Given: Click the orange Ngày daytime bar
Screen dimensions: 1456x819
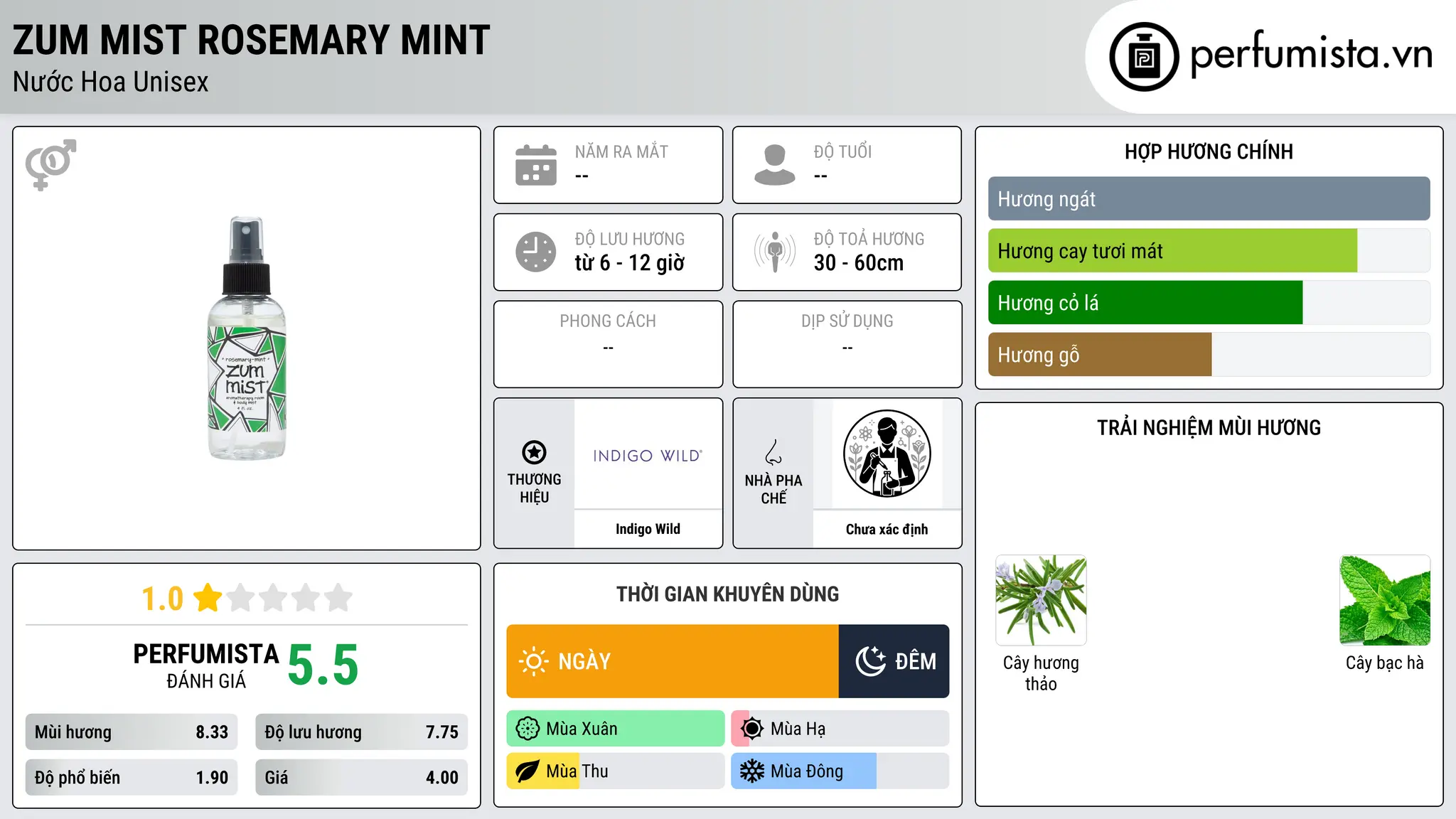Looking at the screenshot, I should click(673, 661).
